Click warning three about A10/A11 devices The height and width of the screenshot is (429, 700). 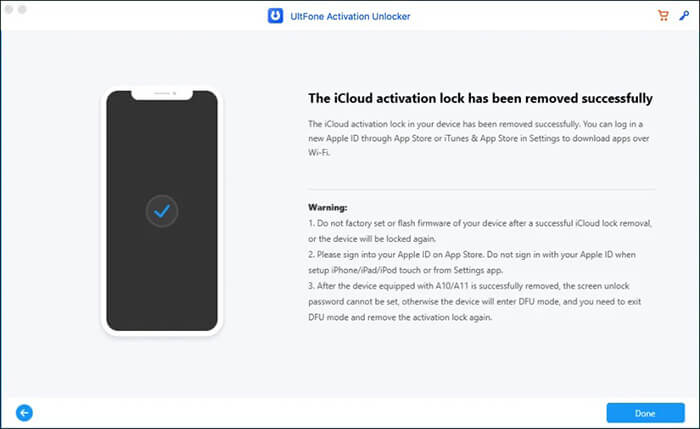[x=475, y=301]
